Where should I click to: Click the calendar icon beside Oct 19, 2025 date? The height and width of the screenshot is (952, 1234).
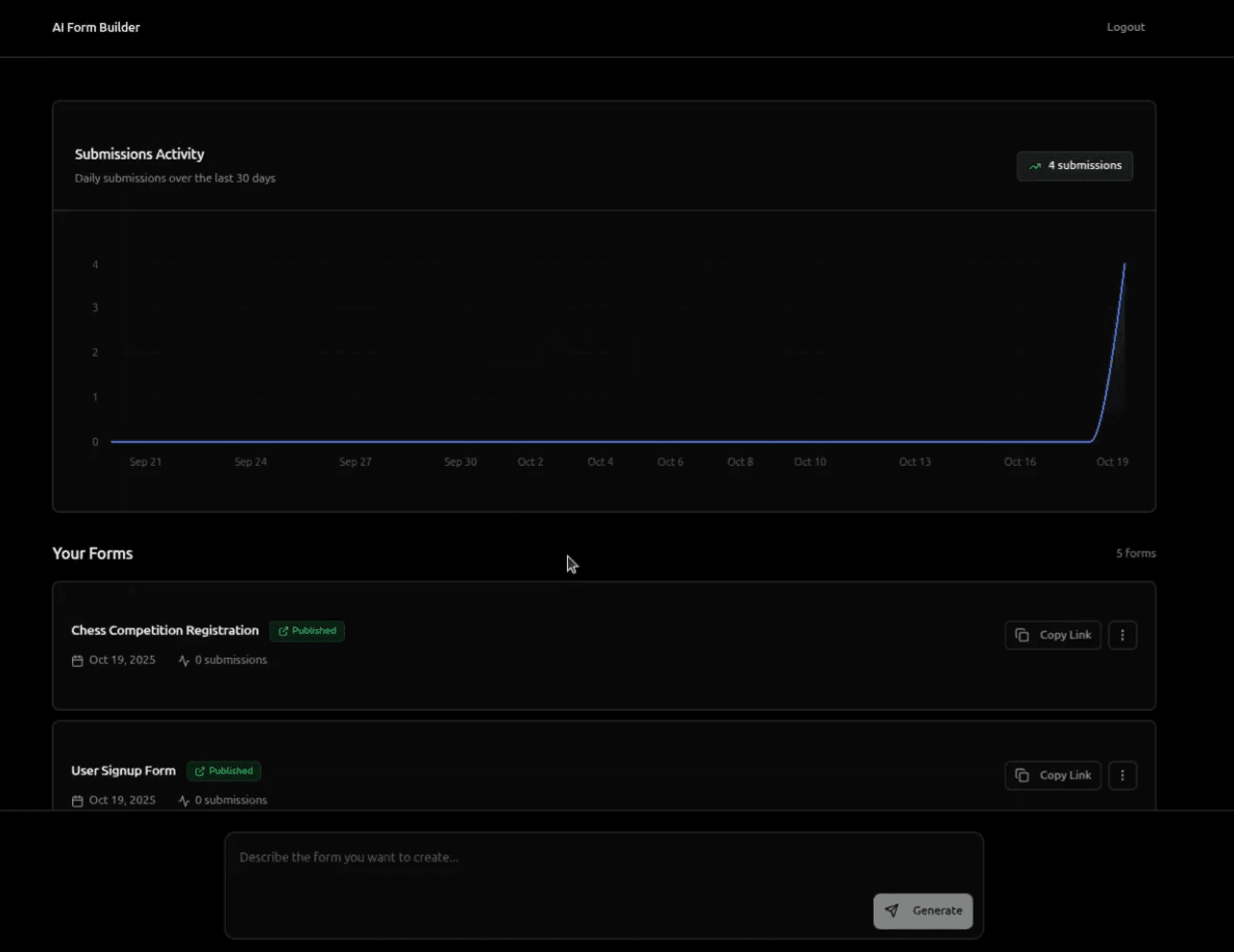click(x=78, y=660)
